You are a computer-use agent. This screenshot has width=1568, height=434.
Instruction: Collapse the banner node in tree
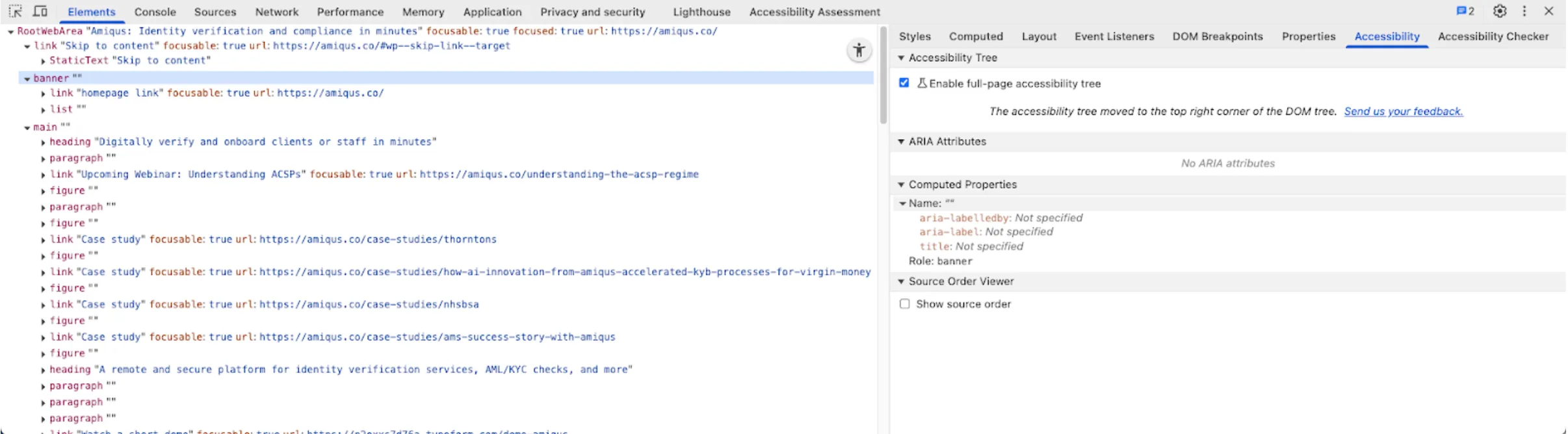tap(27, 79)
